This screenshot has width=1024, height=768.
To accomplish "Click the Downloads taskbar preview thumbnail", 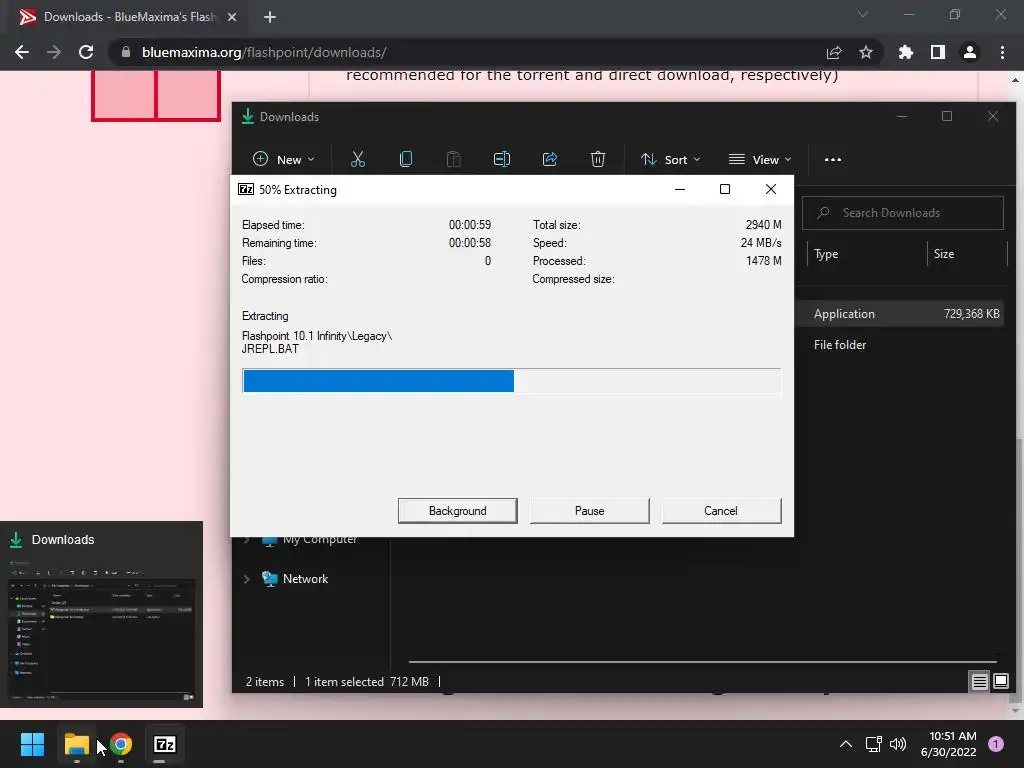I will pyautogui.click(x=101, y=615).
